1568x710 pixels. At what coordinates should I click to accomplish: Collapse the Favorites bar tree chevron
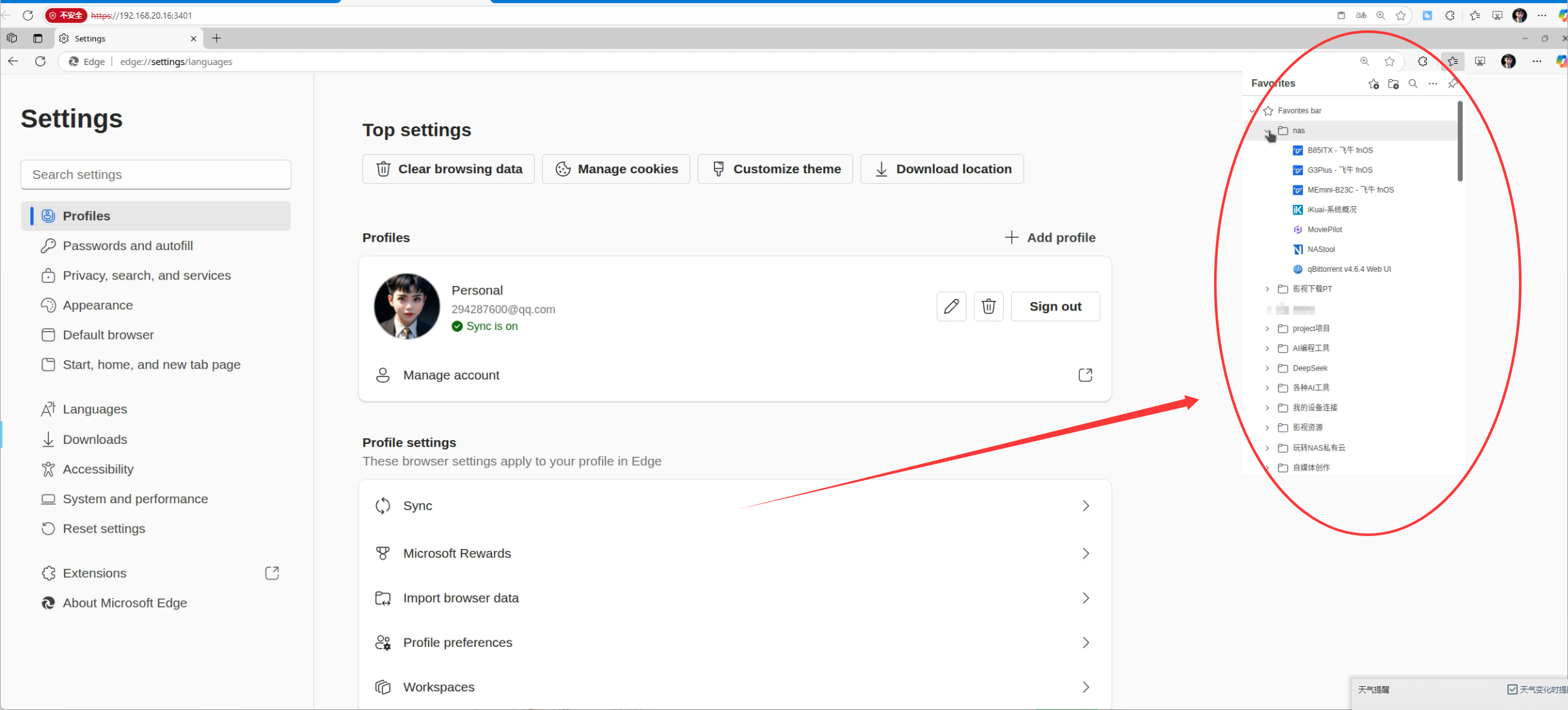point(1253,111)
